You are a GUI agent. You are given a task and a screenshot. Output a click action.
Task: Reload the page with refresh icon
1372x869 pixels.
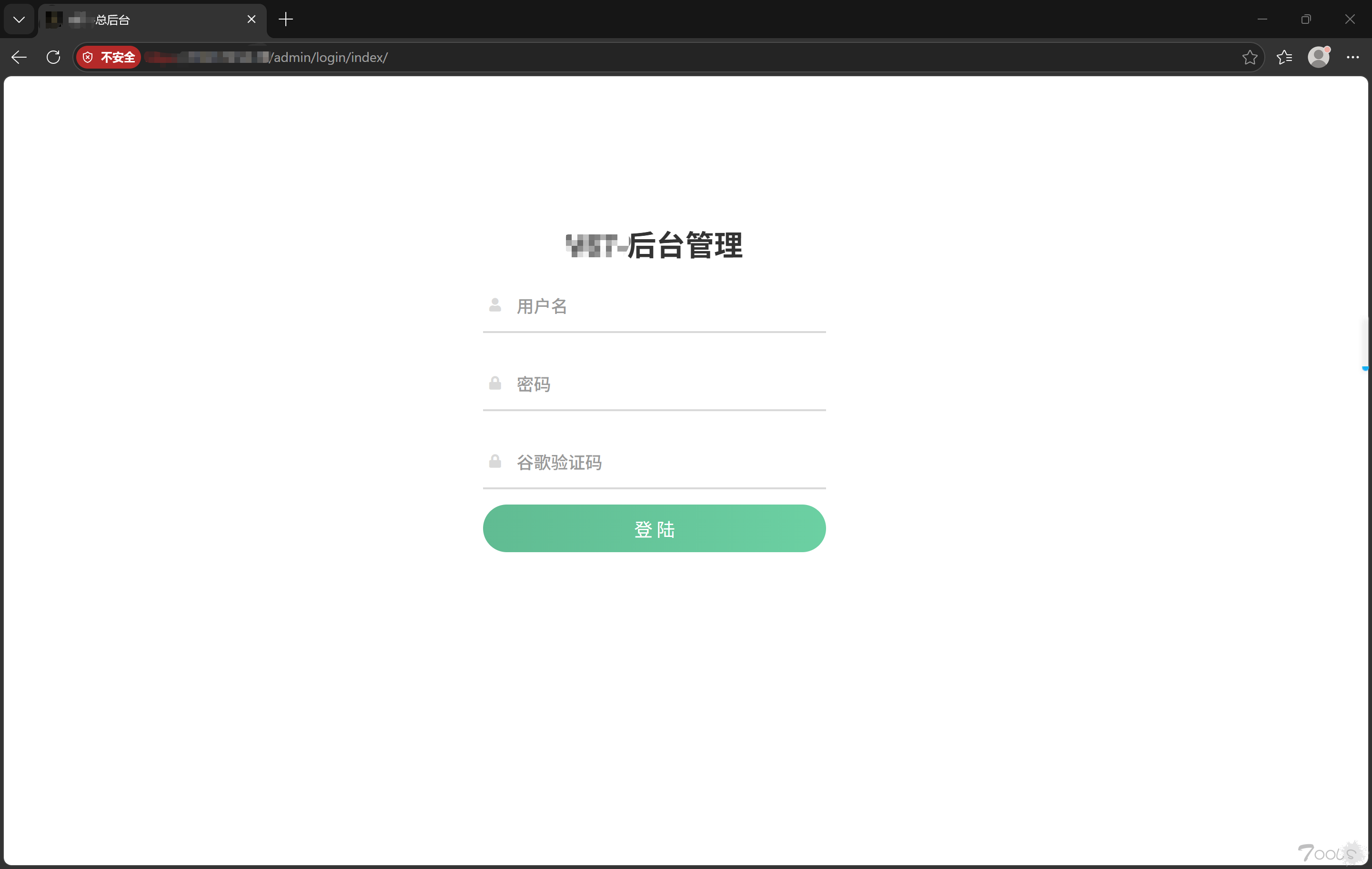(53, 57)
